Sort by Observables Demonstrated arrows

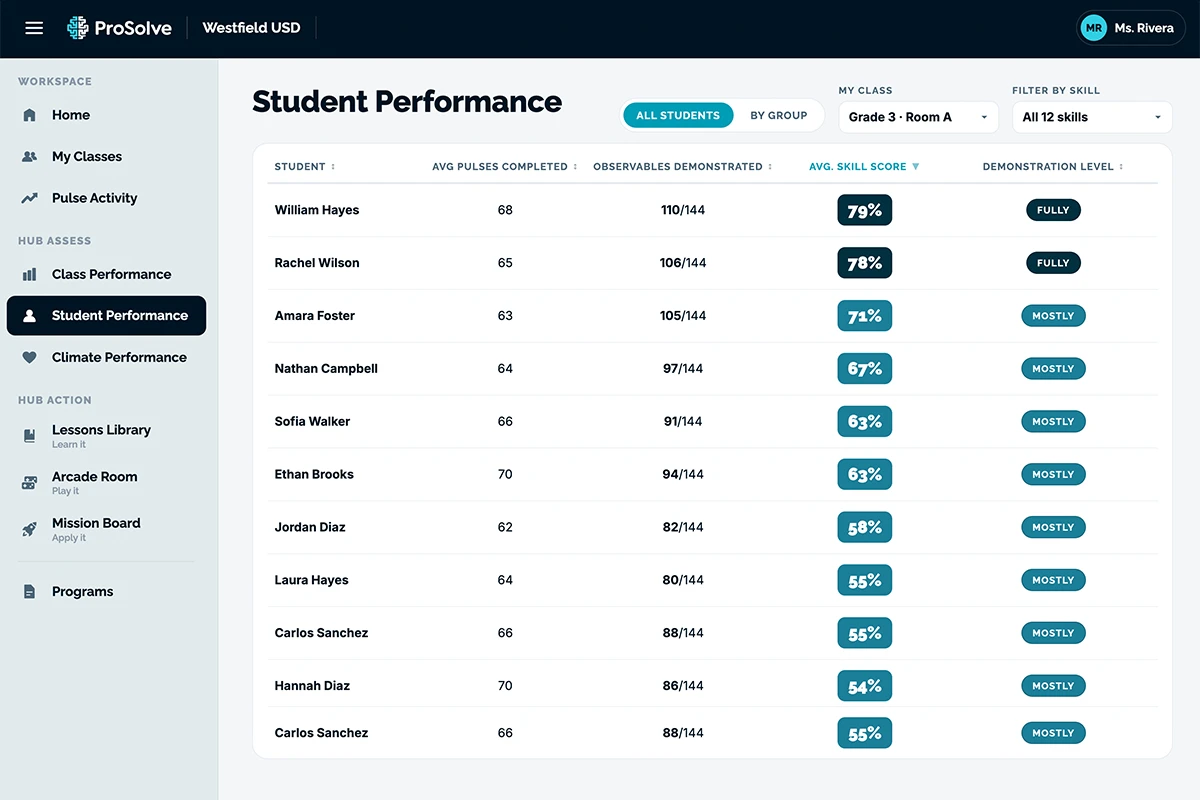(x=770, y=167)
